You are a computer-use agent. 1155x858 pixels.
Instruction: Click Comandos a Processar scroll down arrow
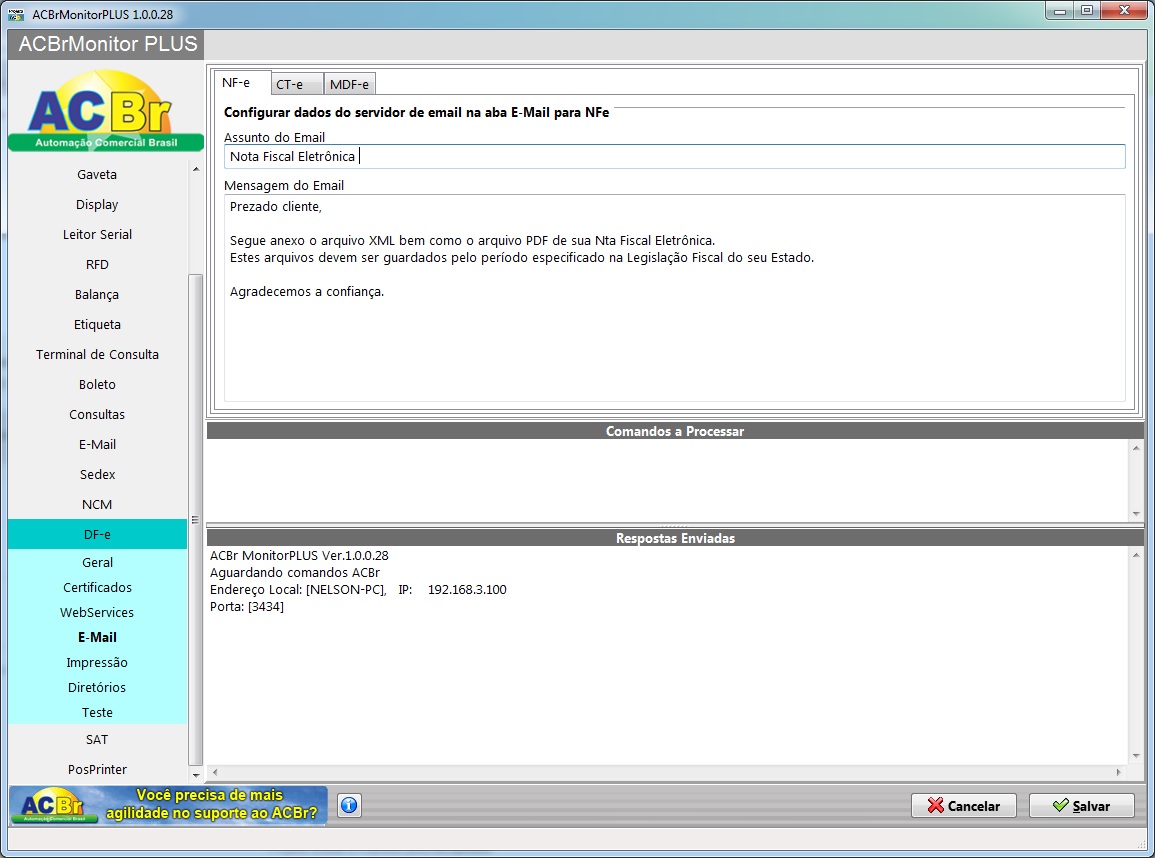coord(1137,514)
